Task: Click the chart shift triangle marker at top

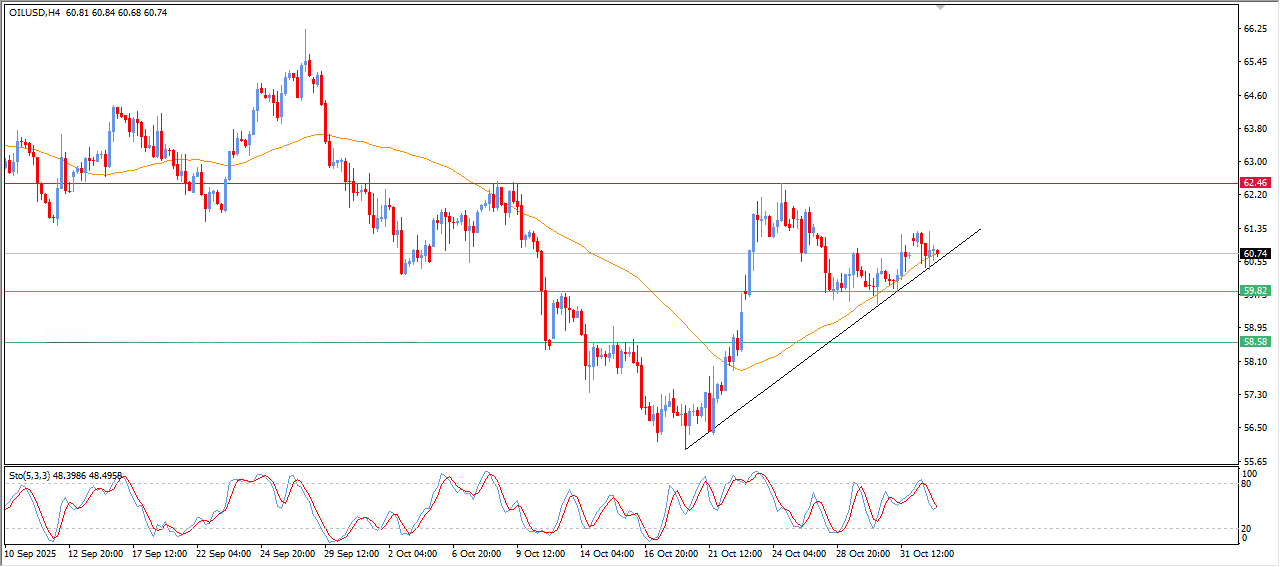Action: point(939,7)
